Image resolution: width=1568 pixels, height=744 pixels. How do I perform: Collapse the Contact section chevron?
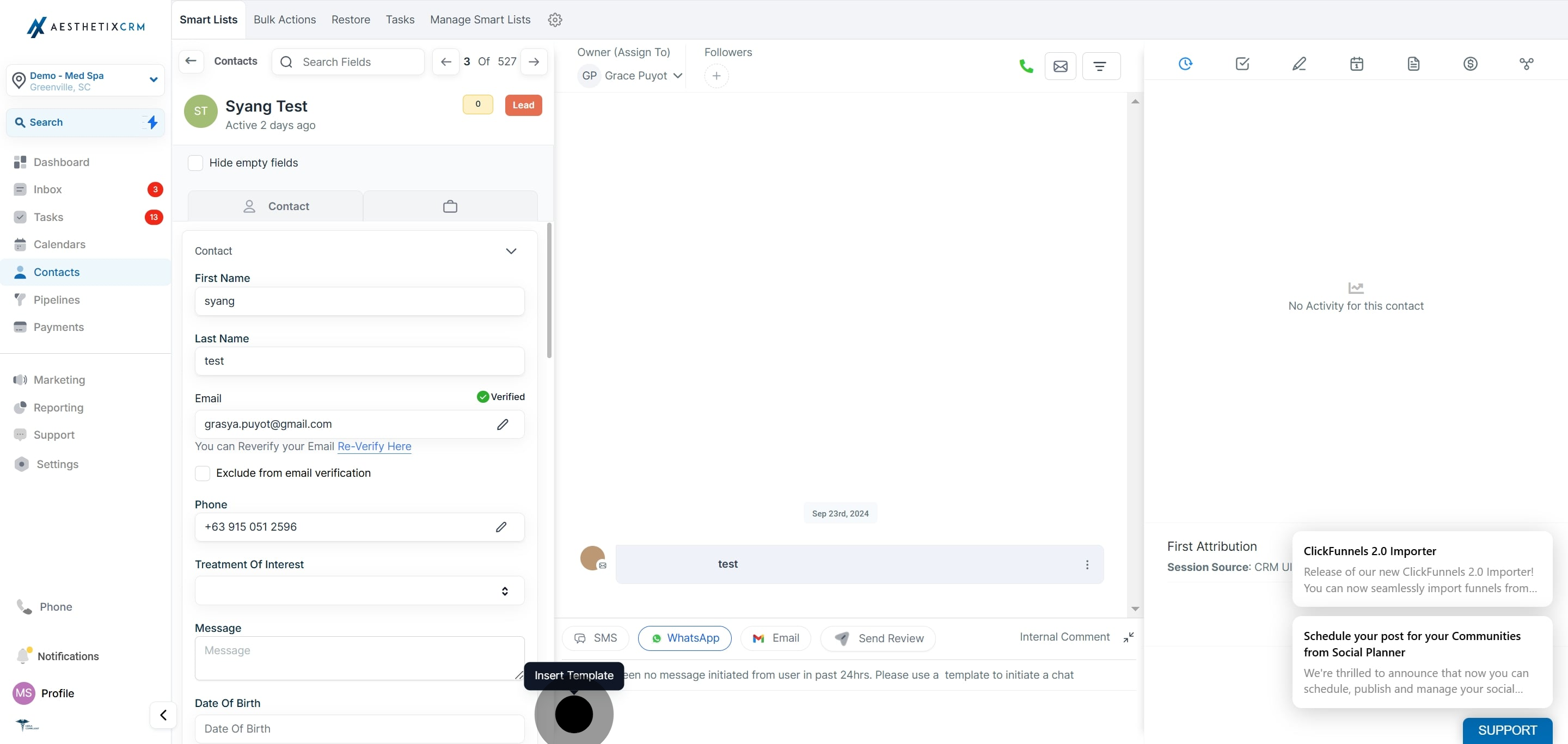511,251
